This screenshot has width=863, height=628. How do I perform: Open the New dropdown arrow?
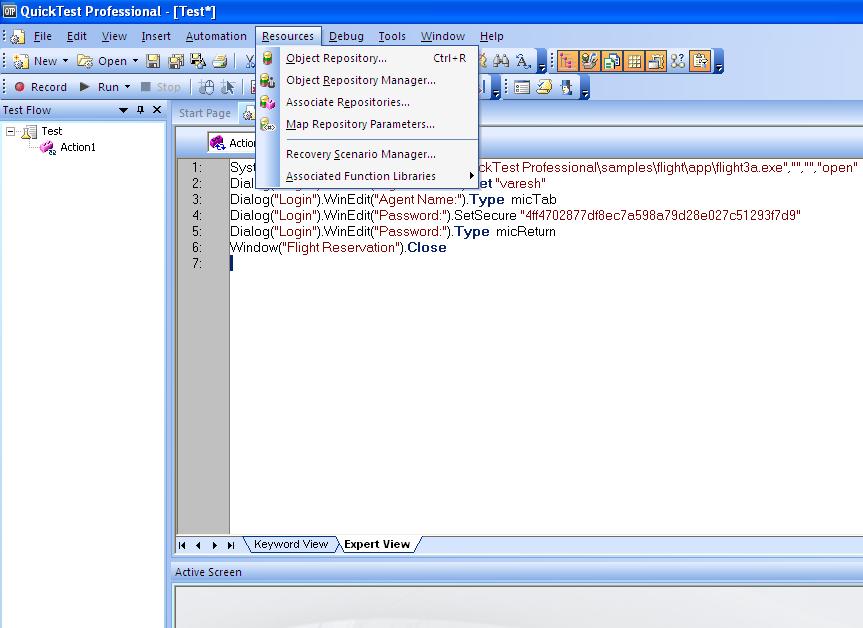pos(65,61)
